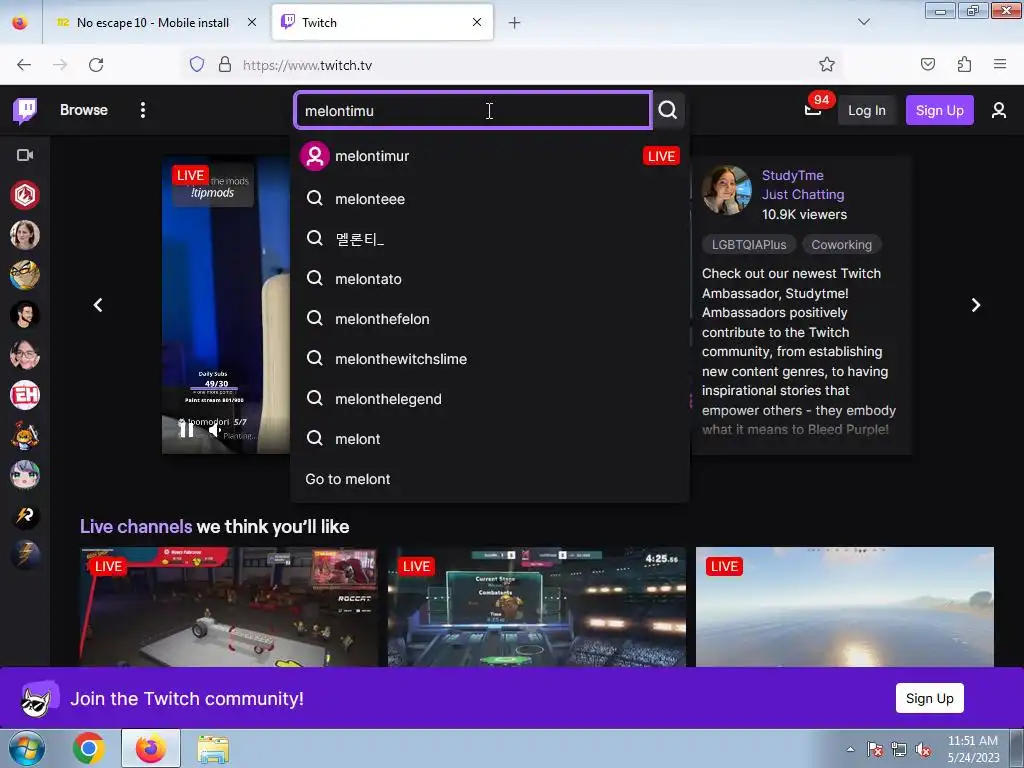Open the Current Stage arena live stream thumbnail
Screen dimensions: 1024x768
[537, 607]
